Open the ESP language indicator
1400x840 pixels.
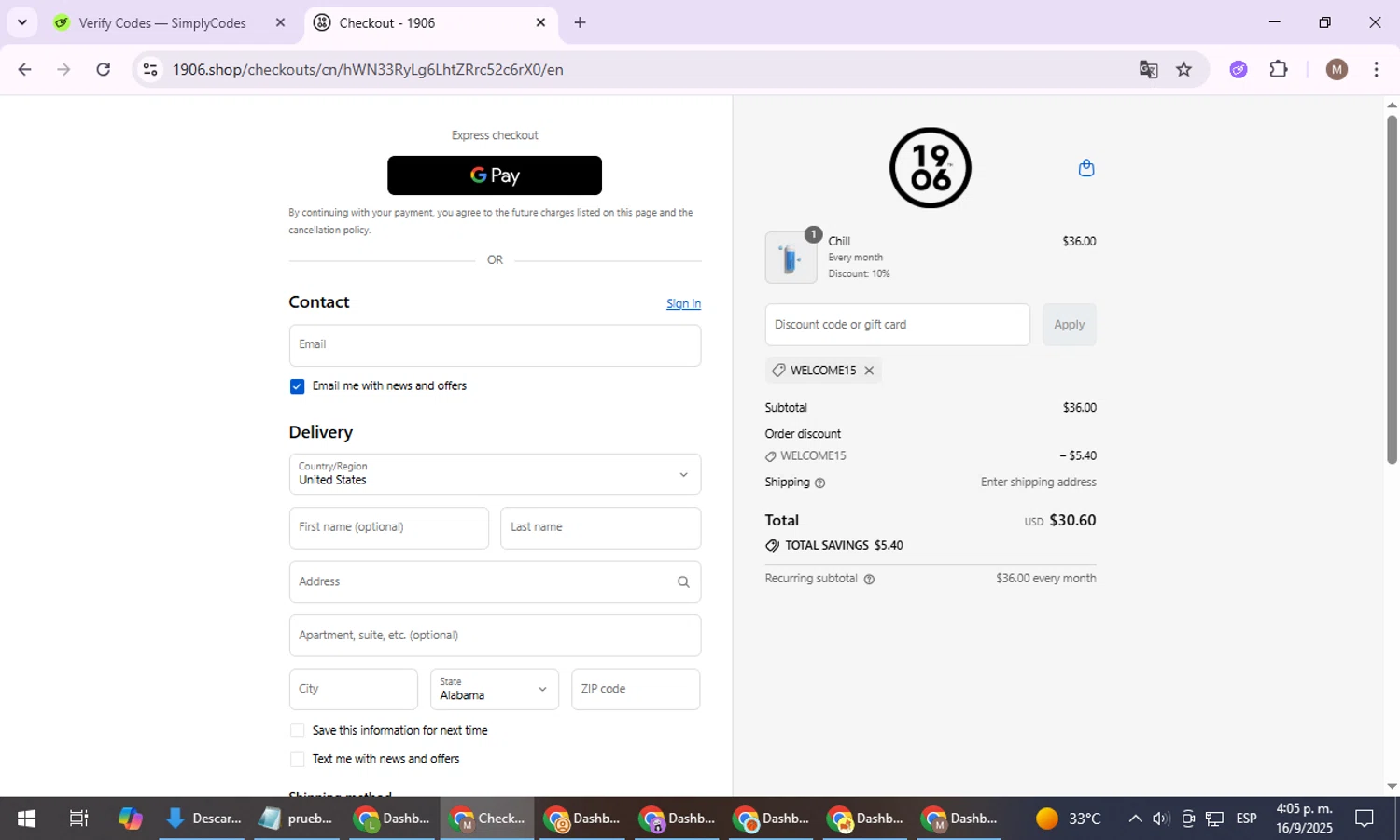click(x=1246, y=819)
